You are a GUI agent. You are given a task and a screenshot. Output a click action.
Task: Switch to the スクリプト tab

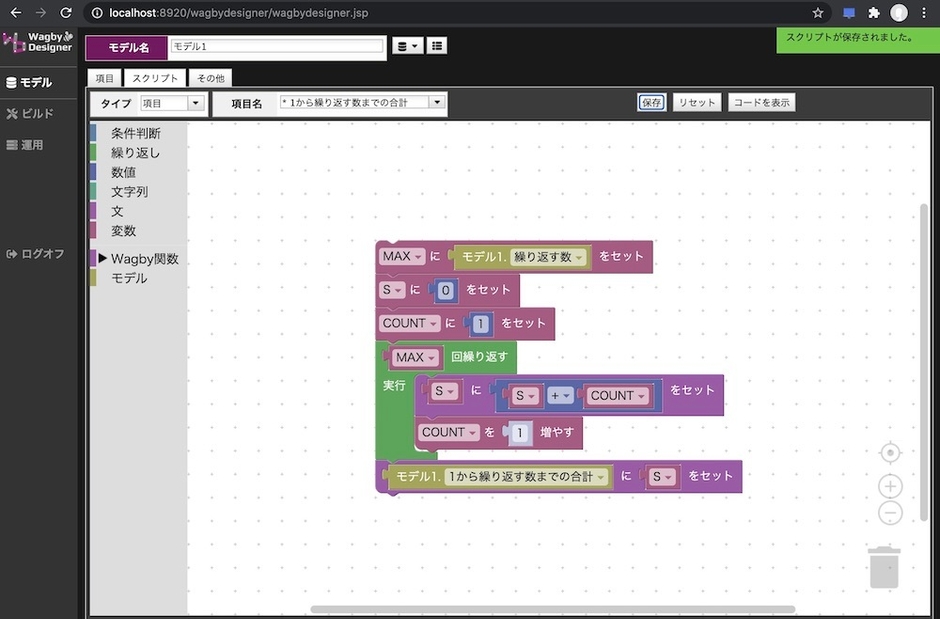(155, 77)
